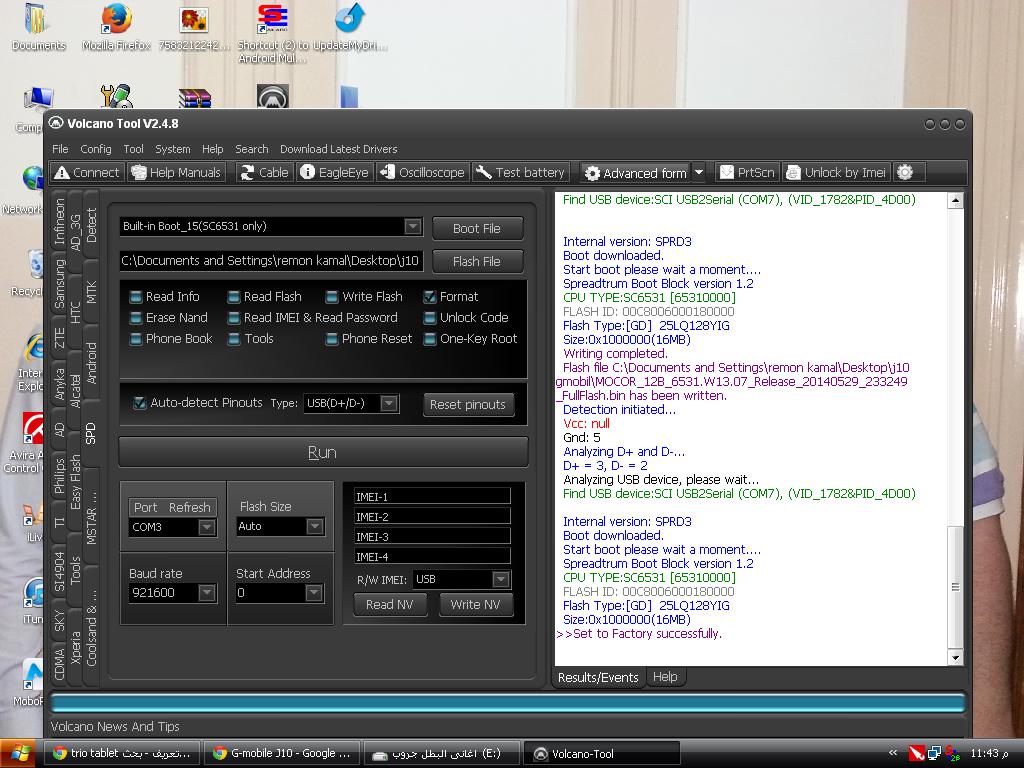Enable One-Key Root checkbox
The width and height of the screenshot is (1024, 768).
(430, 338)
